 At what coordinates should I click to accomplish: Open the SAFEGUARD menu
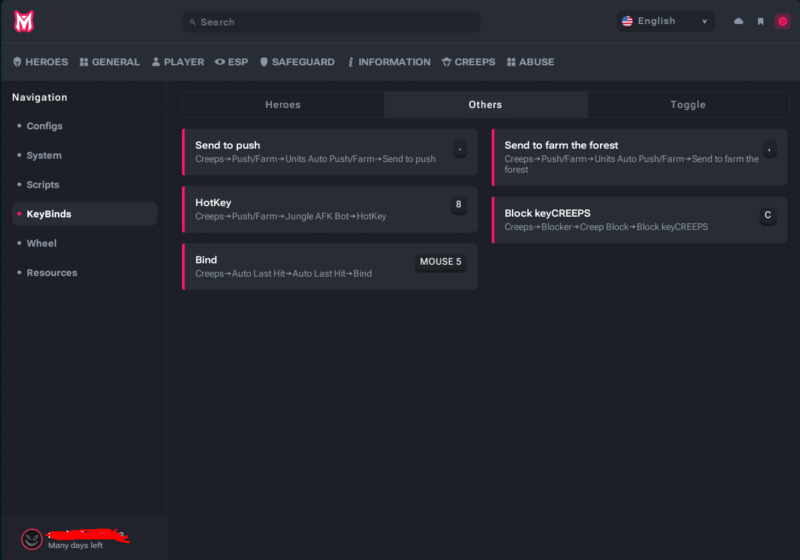(297, 62)
